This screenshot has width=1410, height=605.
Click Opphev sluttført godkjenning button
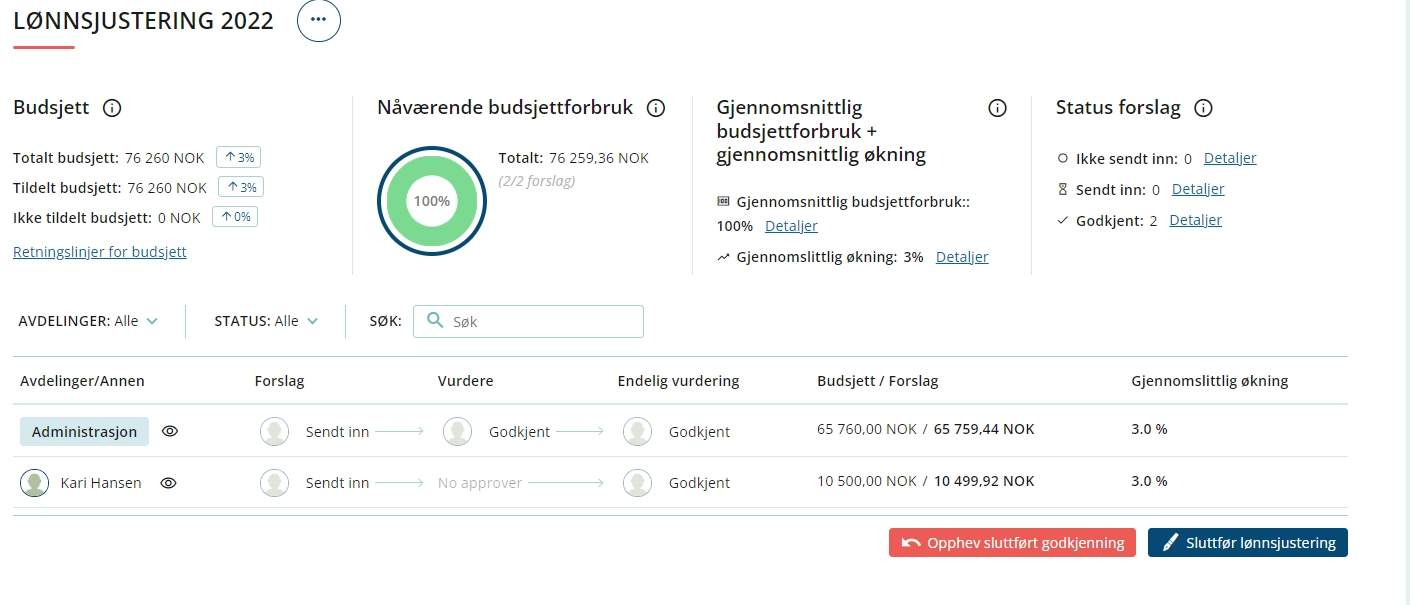click(x=1012, y=543)
